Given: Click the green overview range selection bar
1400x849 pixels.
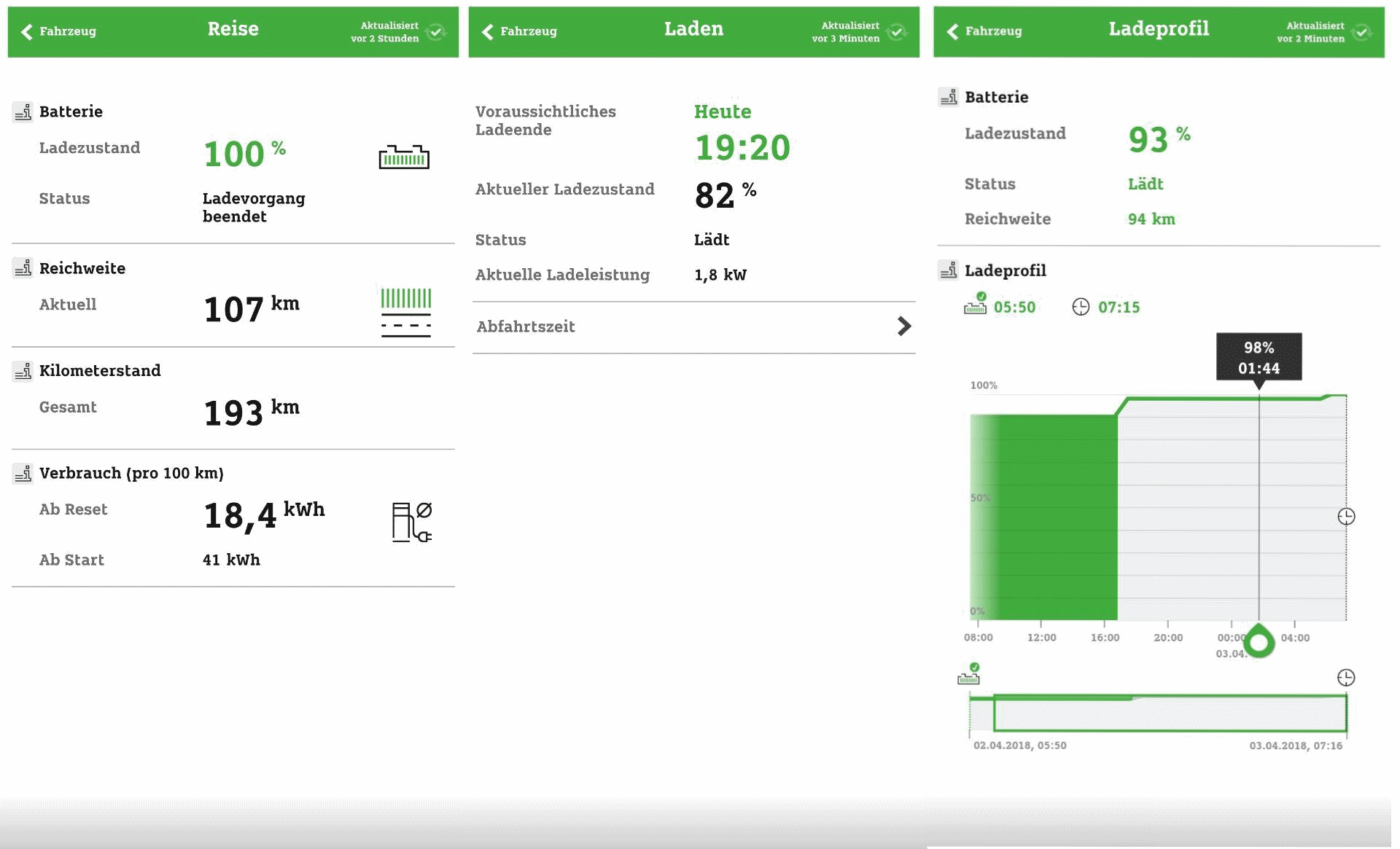Looking at the screenshot, I should tap(1170, 713).
